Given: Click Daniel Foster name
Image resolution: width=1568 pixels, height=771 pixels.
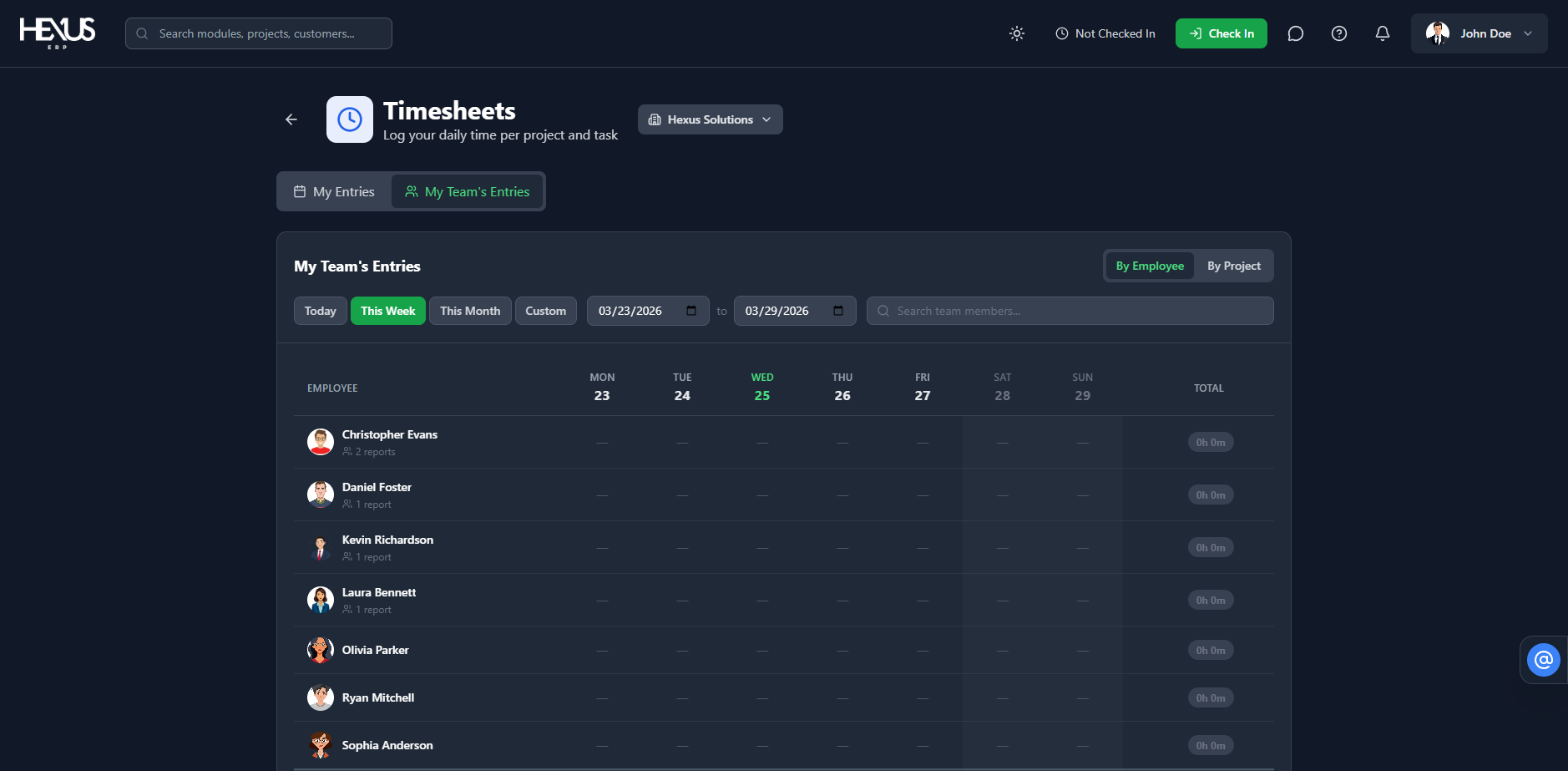Looking at the screenshot, I should (x=377, y=487).
